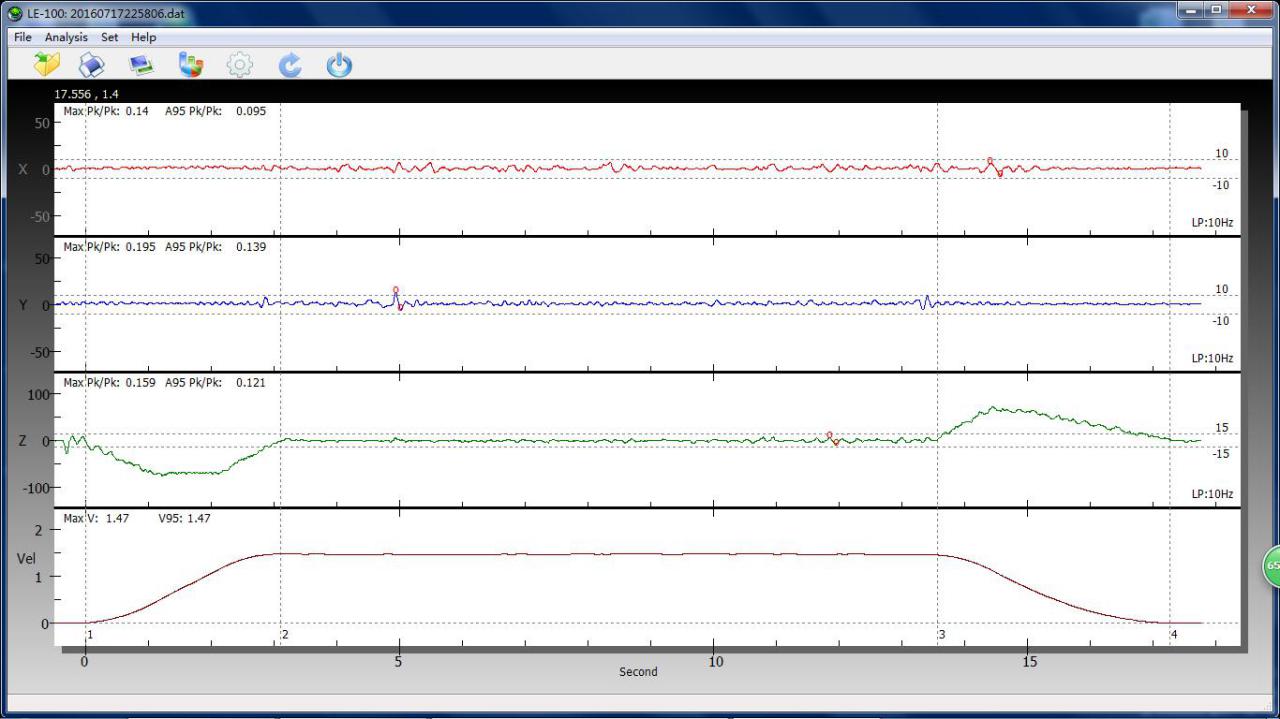
Task: Click the printer icon in toolbar
Action: (92, 65)
